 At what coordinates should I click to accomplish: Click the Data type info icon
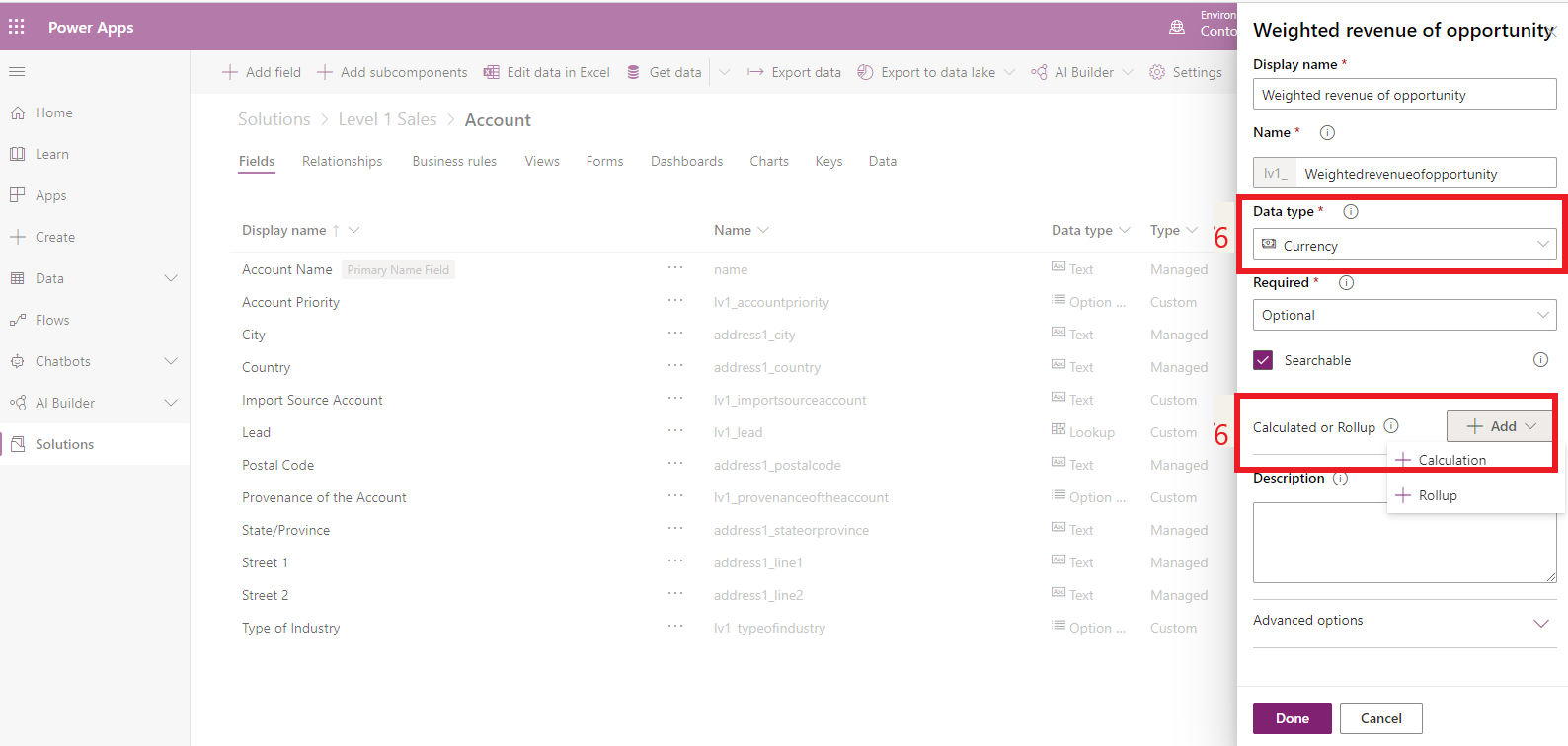pyautogui.click(x=1350, y=211)
